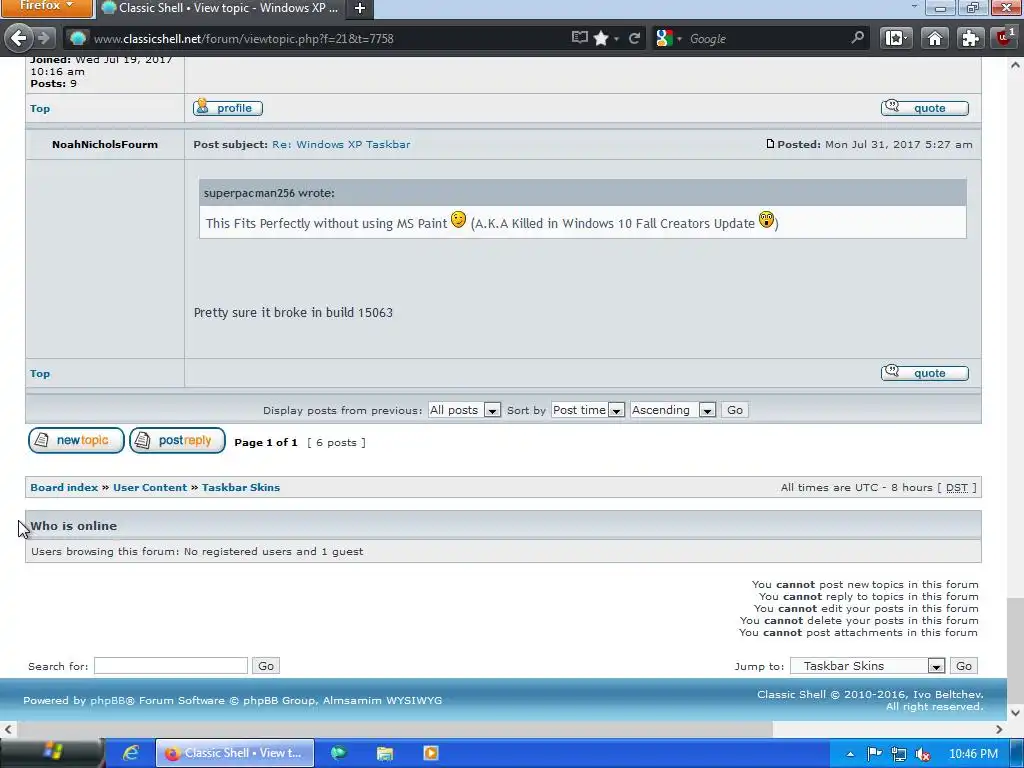The height and width of the screenshot is (768, 1024).
Task: Open the add-ons puzzle piece icon
Action: click(x=970, y=38)
